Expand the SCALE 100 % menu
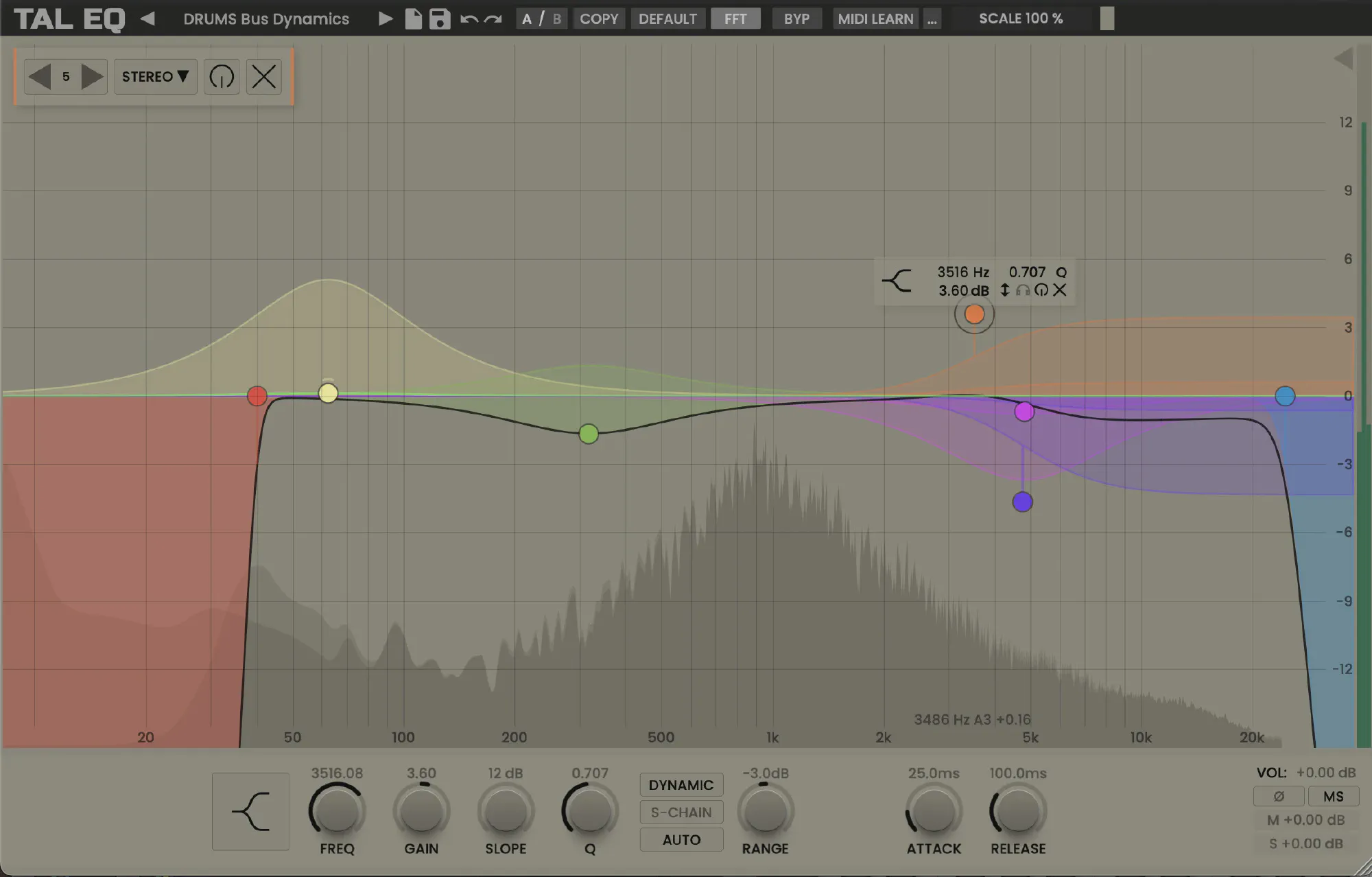Viewport: 1372px width, 877px height. click(x=1020, y=19)
